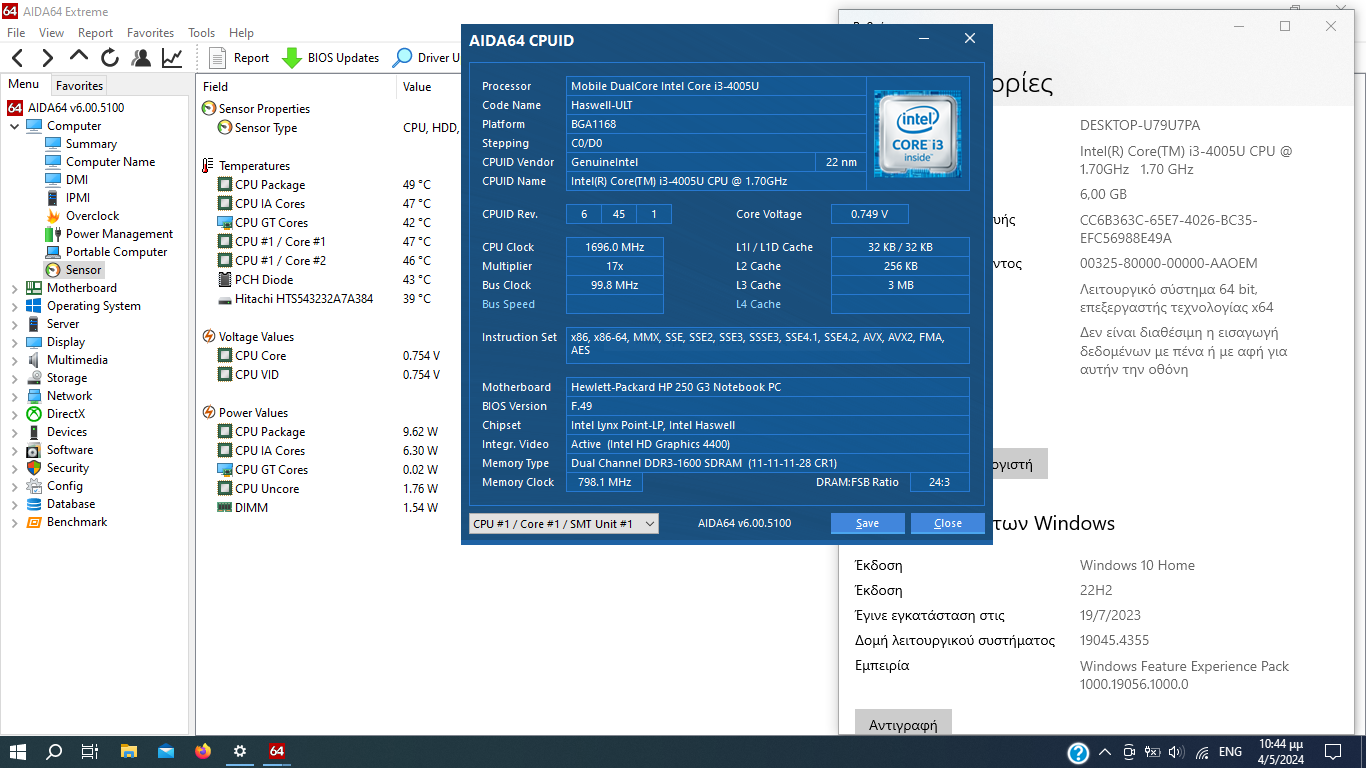Click Close in the CPUID dialog
This screenshot has height=768, width=1366.
[948, 523]
